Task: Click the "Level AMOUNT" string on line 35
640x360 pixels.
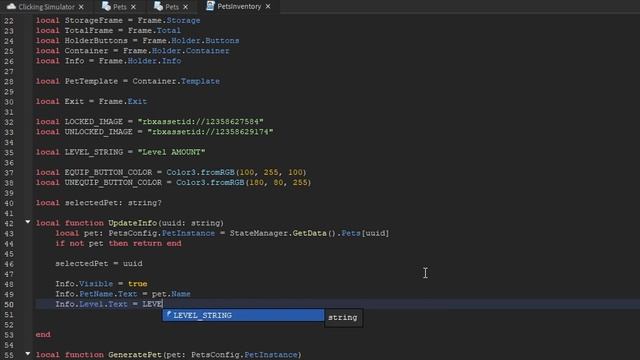Action: pyautogui.click(x=171, y=152)
